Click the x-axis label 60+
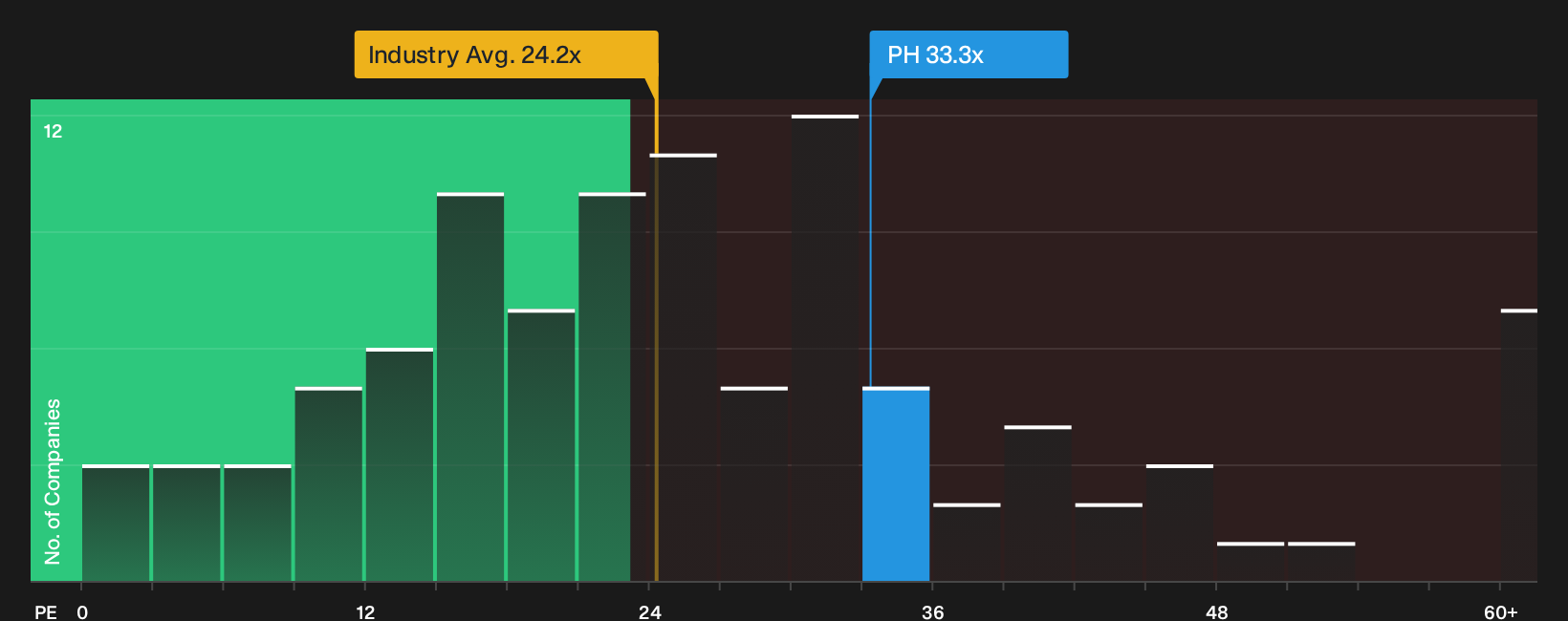1568x621 pixels. point(1500,611)
